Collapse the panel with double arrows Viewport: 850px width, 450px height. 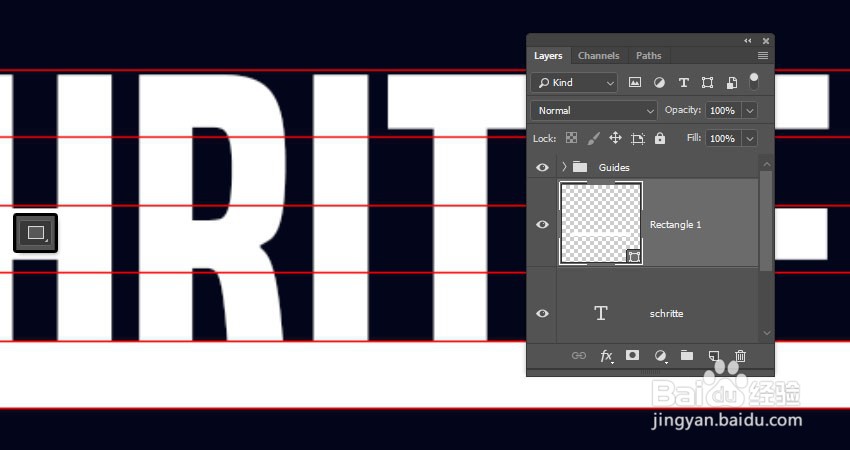(x=748, y=41)
